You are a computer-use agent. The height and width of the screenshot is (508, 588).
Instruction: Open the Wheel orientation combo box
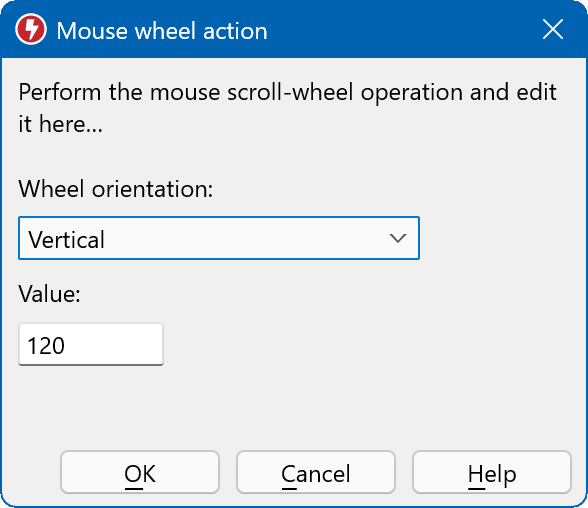(x=219, y=238)
